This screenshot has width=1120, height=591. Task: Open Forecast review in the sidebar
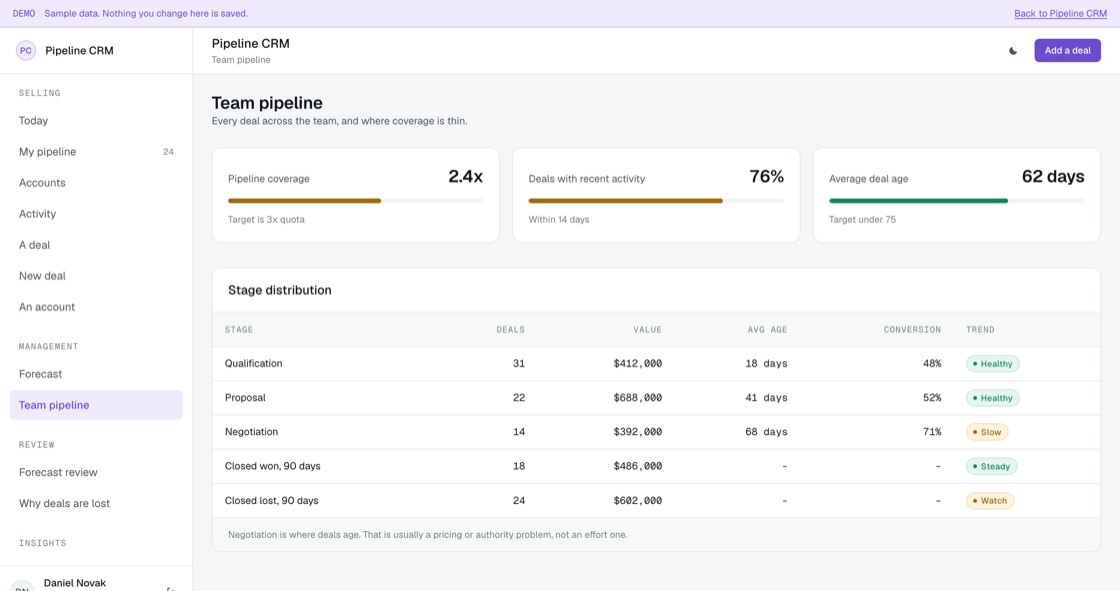pyautogui.click(x=96, y=472)
